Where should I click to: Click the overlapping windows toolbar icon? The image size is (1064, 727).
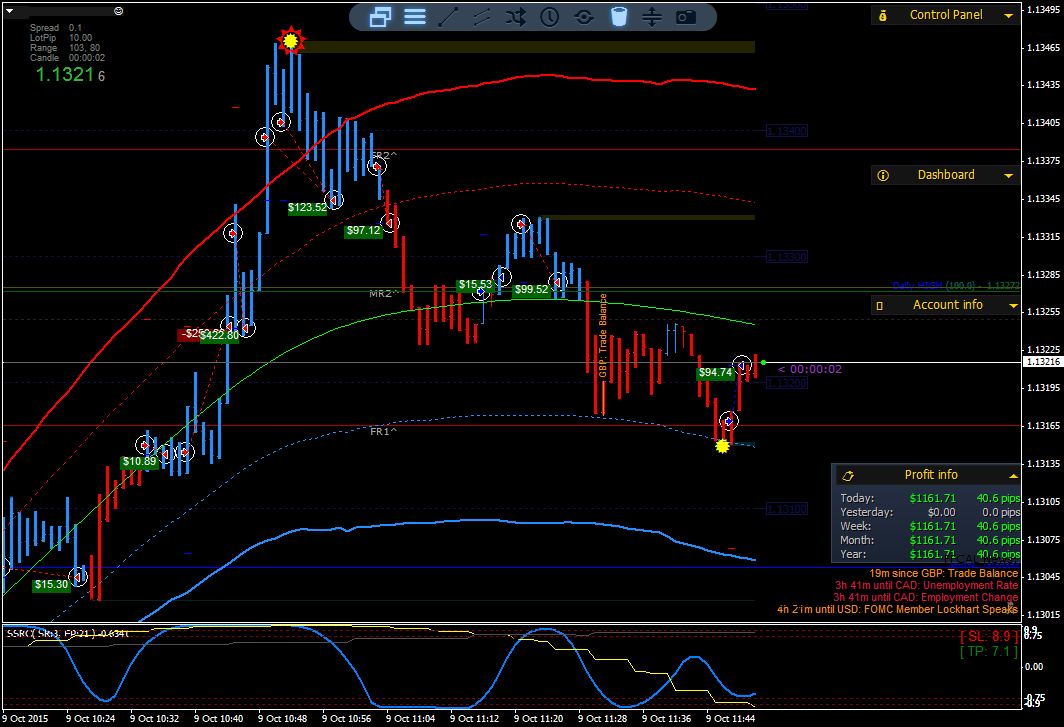380,17
